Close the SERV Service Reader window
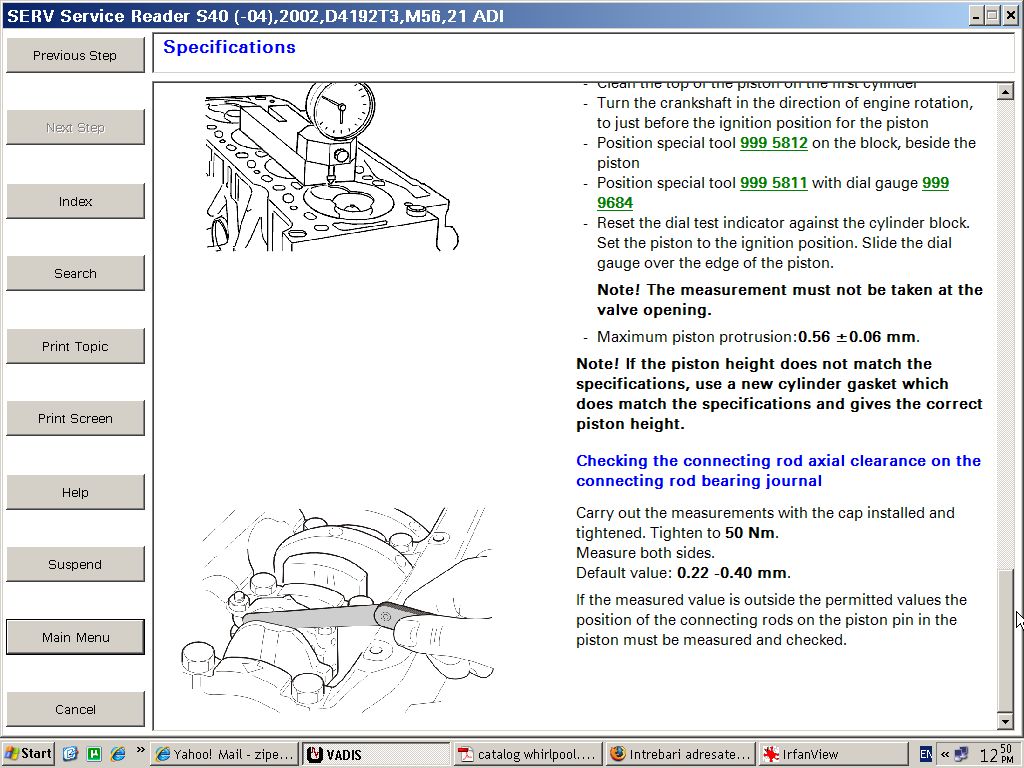This screenshot has width=1024, height=768. tap(1011, 16)
